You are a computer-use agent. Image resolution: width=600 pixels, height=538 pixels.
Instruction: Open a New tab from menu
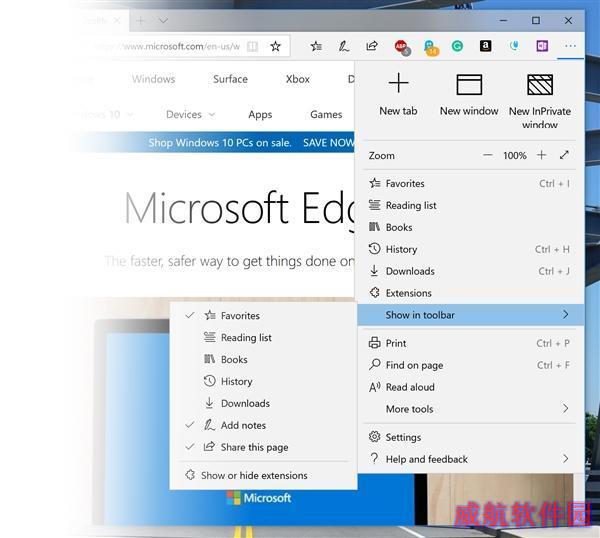pyautogui.click(x=398, y=95)
